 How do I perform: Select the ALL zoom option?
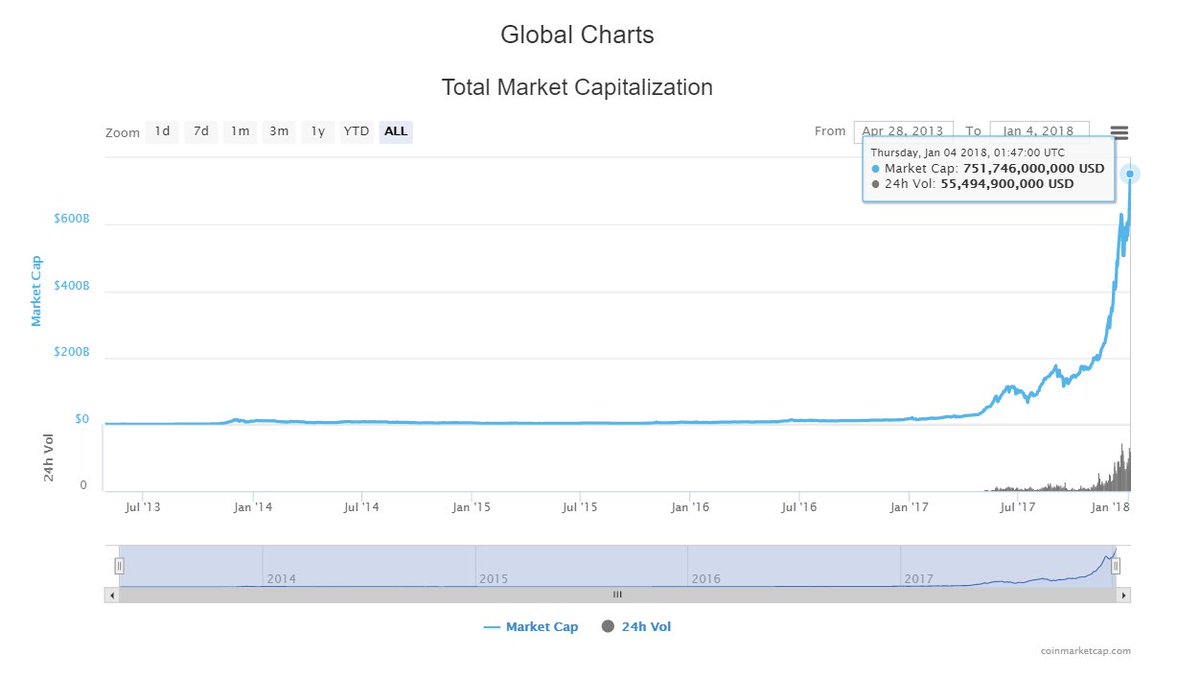click(396, 131)
